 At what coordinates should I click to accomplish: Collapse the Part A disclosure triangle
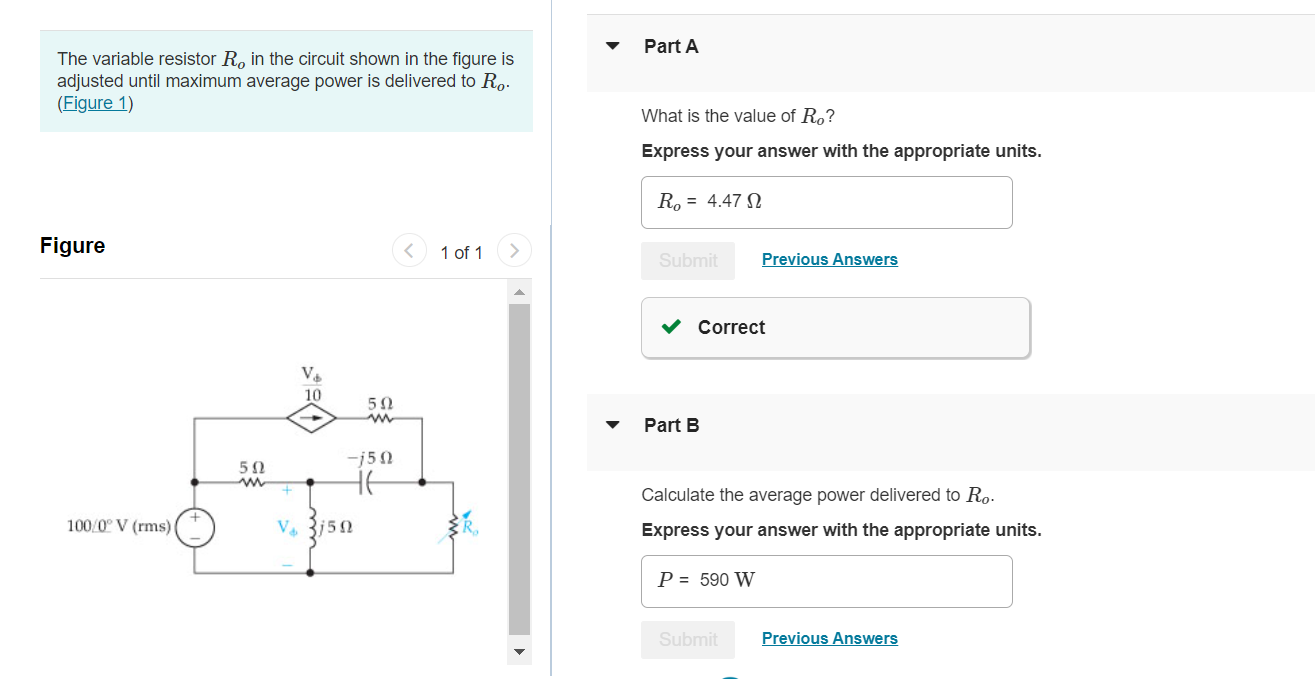[612, 46]
